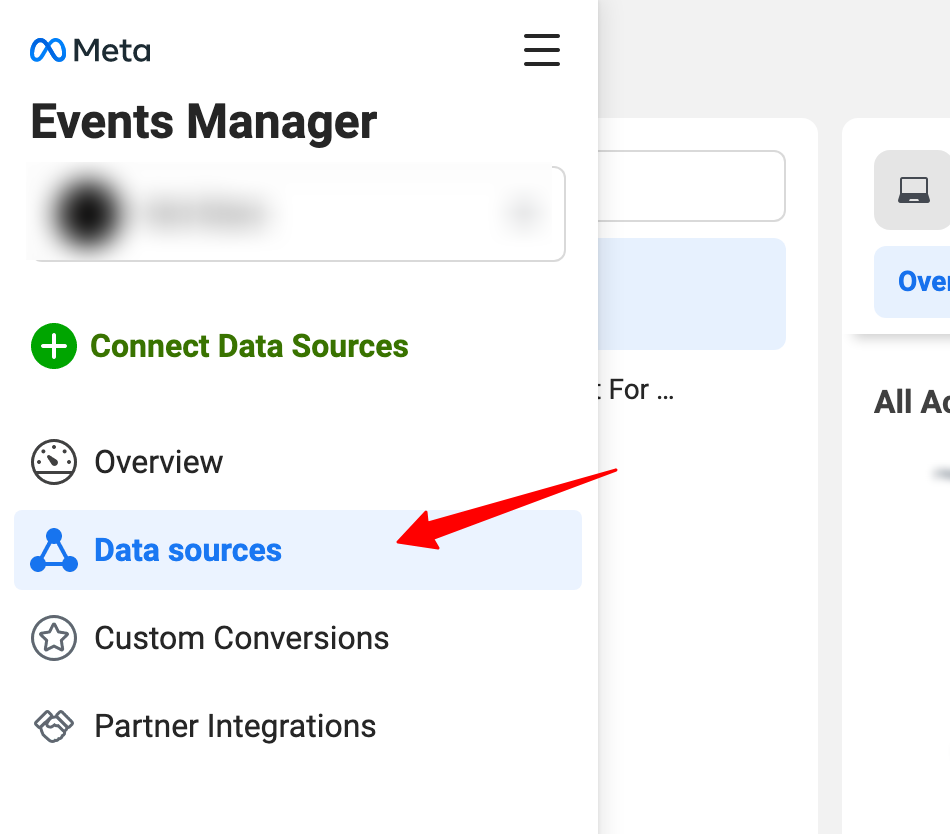Click the green plus icon
This screenshot has width=950, height=834.
pyautogui.click(x=53, y=346)
